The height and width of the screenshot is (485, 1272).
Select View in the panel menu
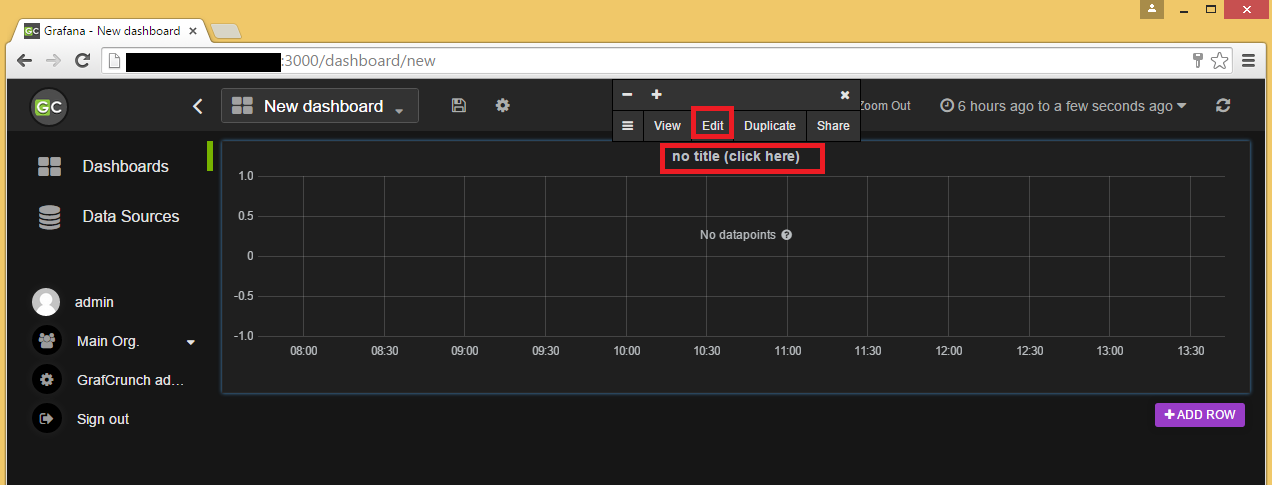667,126
